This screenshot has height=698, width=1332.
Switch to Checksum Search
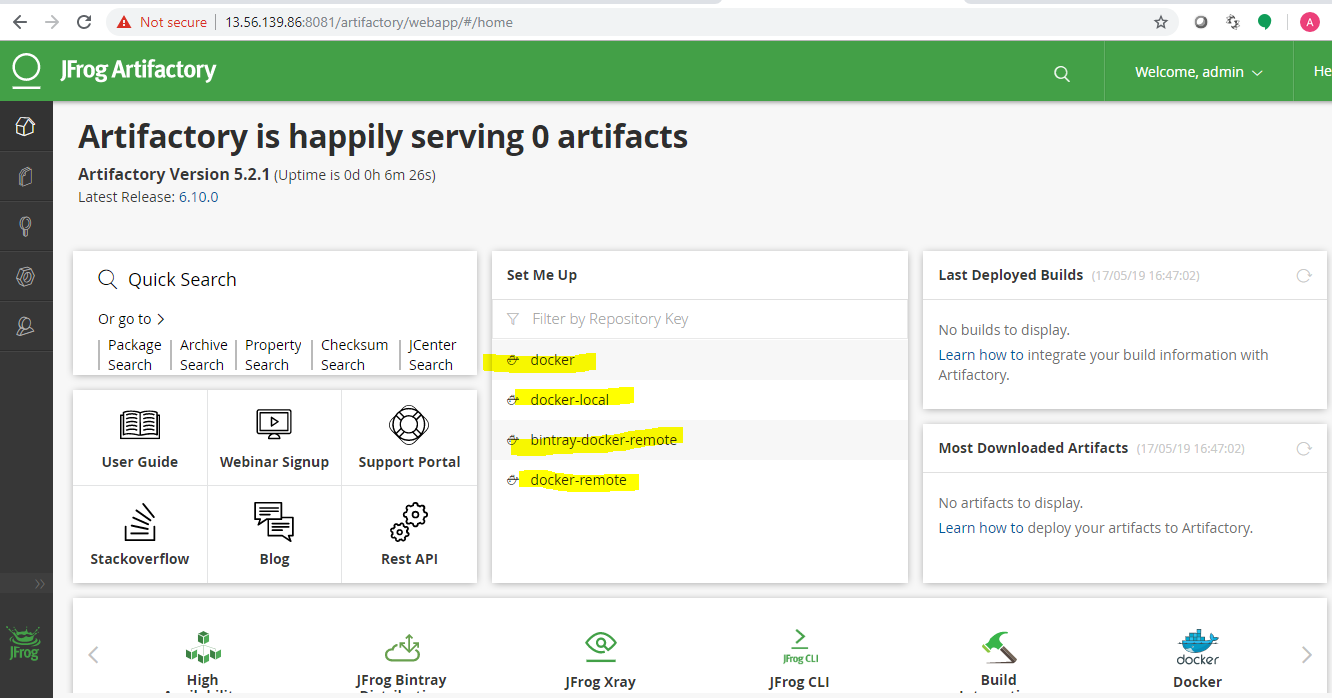pyautogui.click(x=354, y=354)
